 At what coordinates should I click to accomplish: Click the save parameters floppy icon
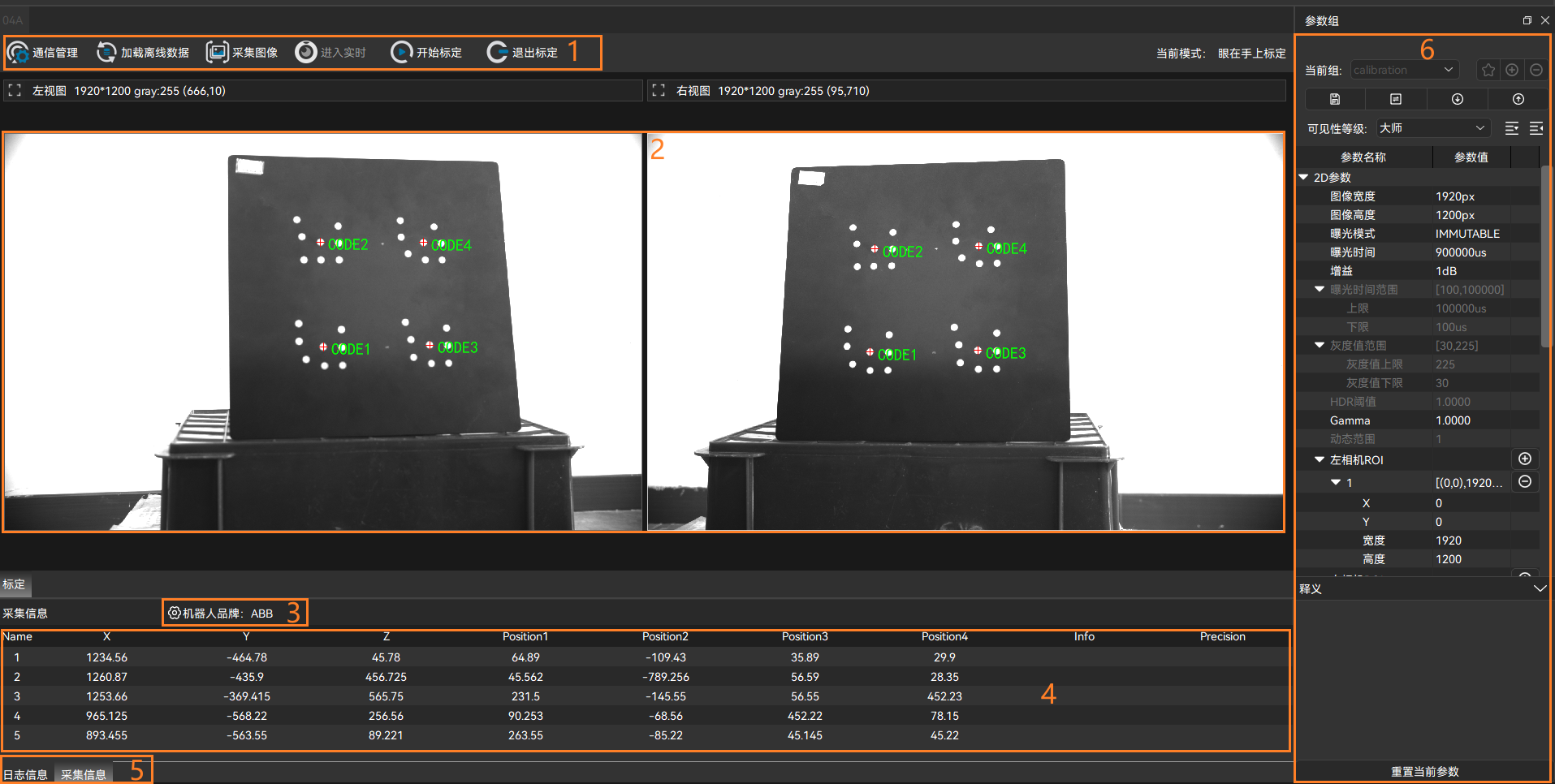(1334, 99)
